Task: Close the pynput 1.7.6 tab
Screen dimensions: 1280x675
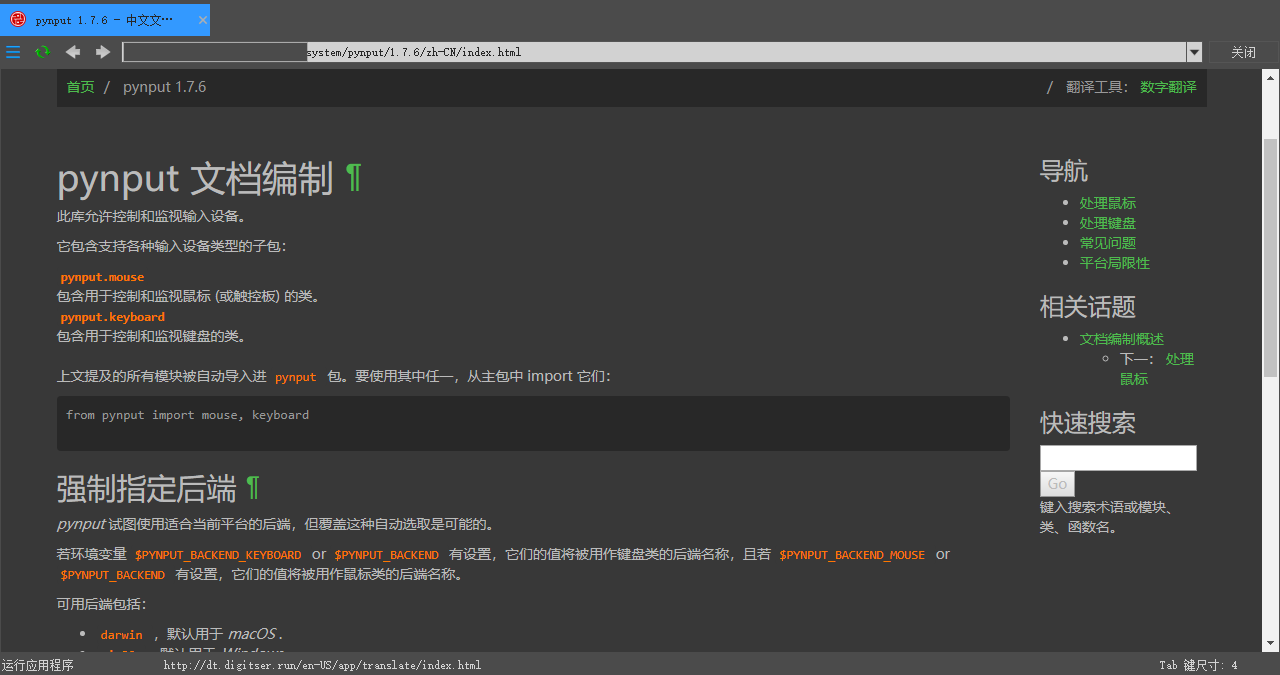Action: 202,20
